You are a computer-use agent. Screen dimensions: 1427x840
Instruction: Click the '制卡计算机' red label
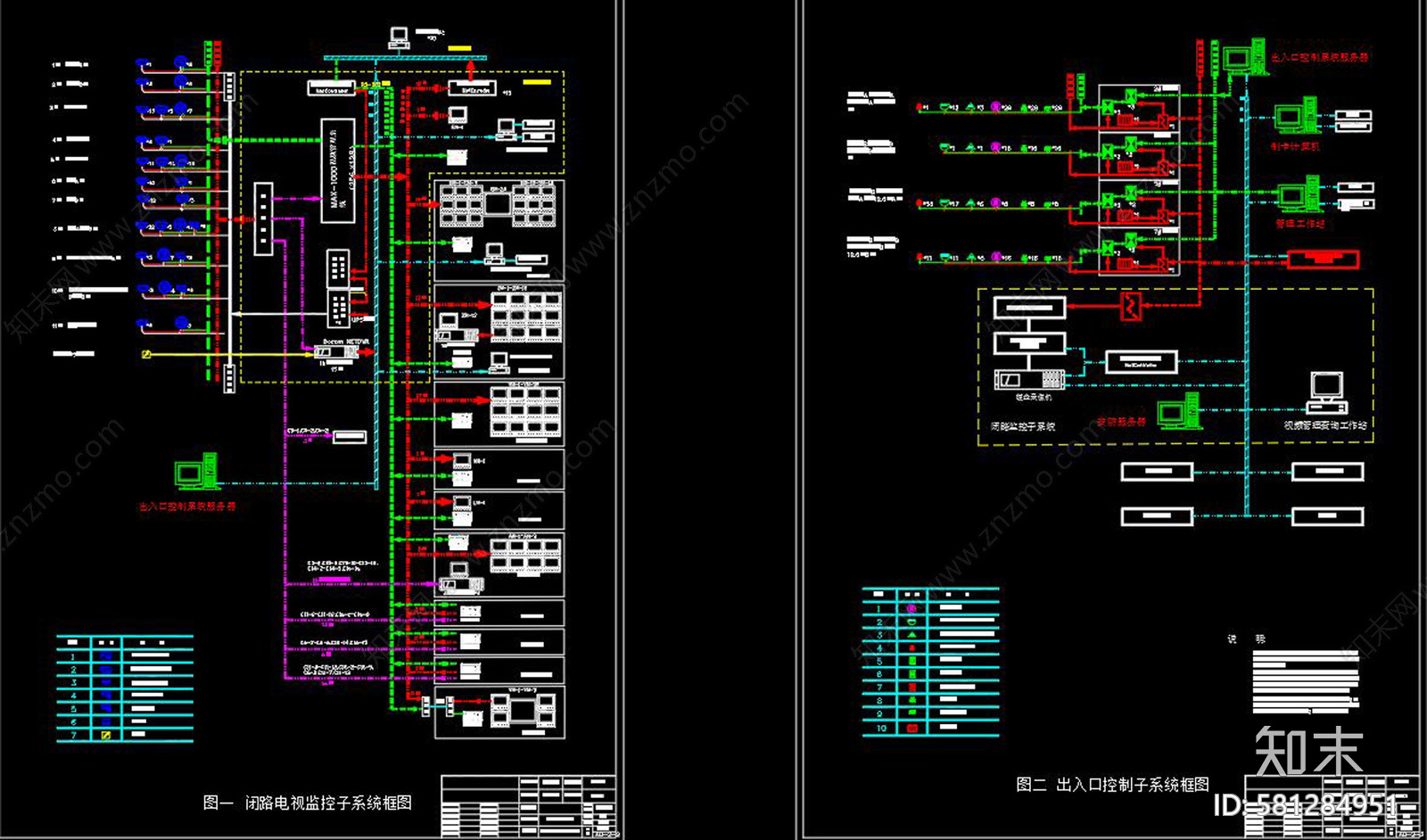(x=1295, y=145)
